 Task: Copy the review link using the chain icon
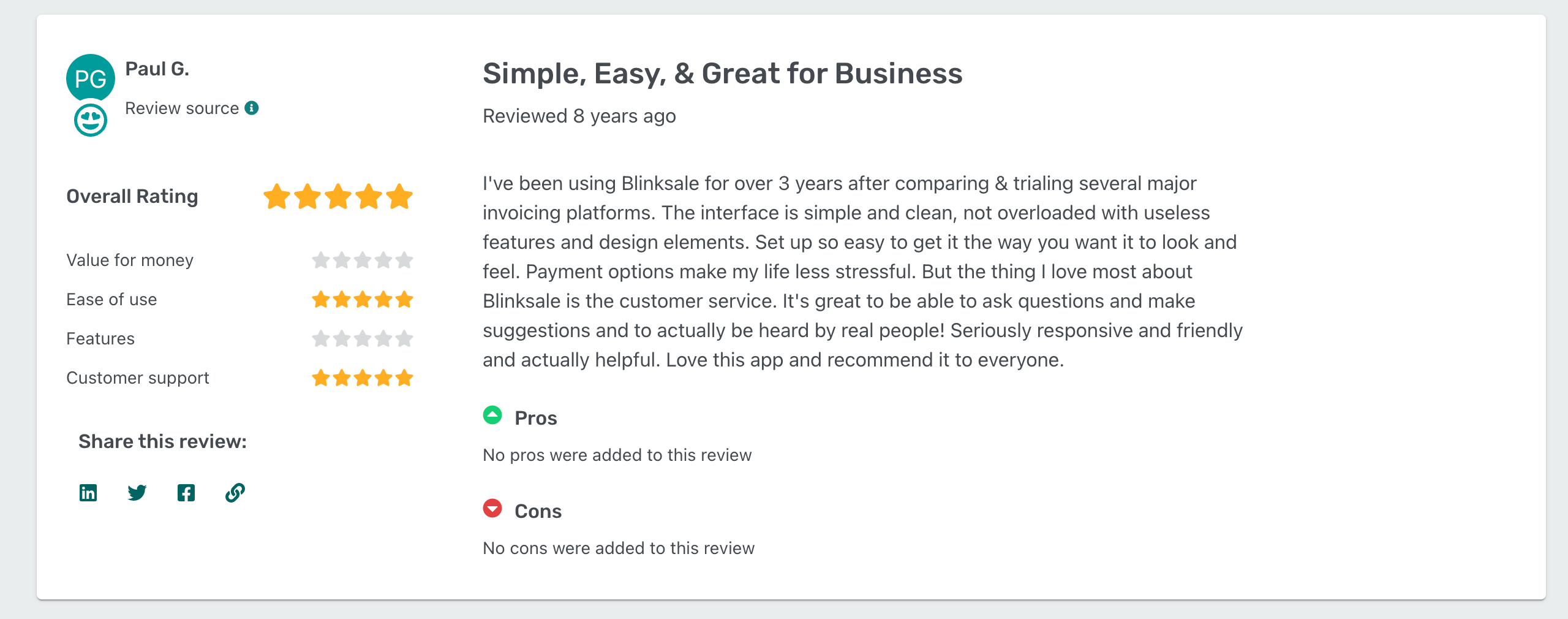point(235,492)
